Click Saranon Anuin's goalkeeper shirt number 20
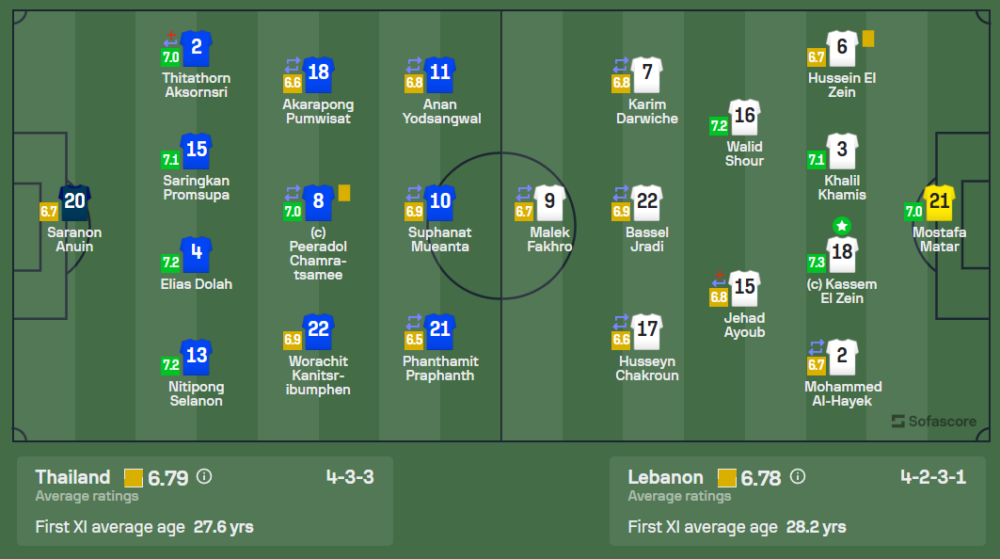This screenshot has height=559, width=1000. tap(74, 202)
